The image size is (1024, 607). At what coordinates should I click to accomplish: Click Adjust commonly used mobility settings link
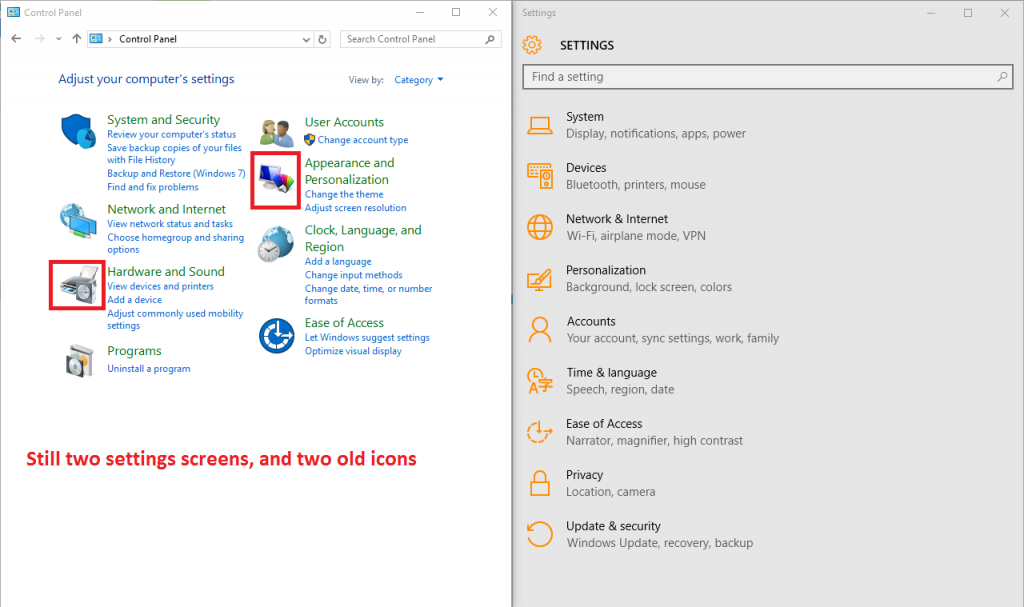pos(175,320)
